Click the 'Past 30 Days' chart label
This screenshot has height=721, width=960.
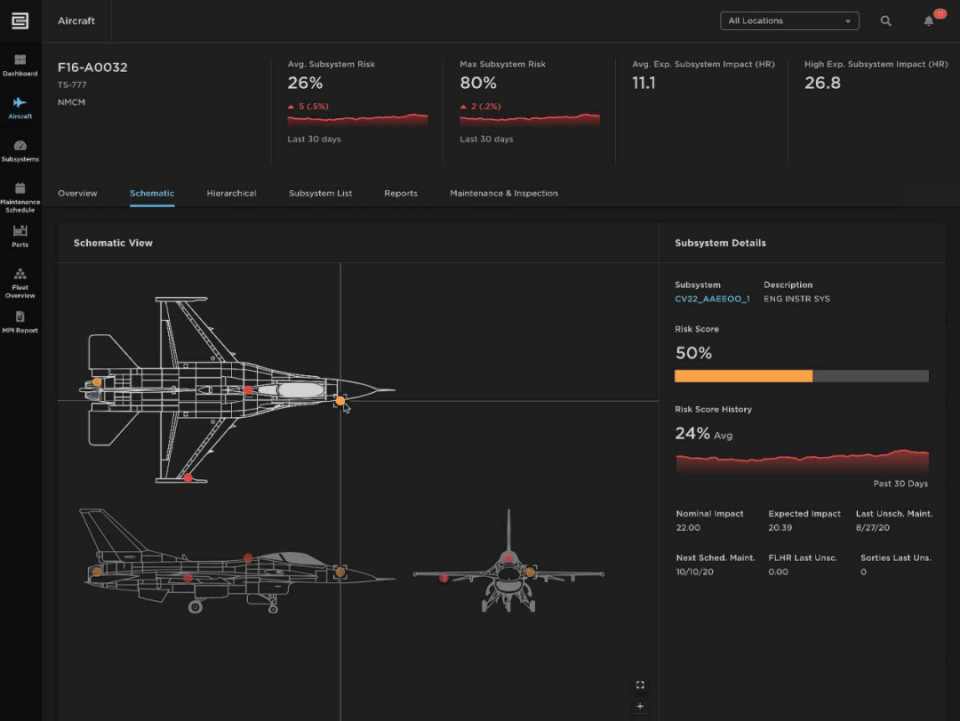[900, 484]
